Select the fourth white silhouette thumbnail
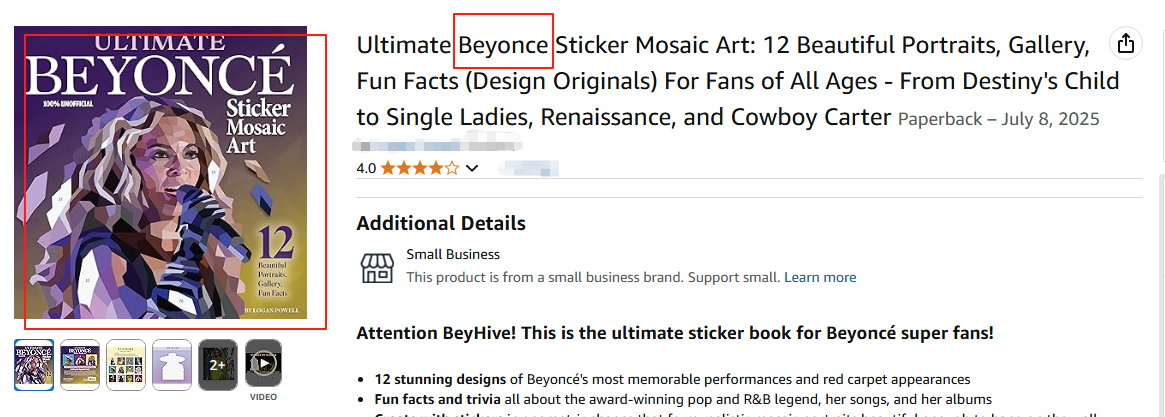The image size is (1165, 417). [x=171, y=364]
